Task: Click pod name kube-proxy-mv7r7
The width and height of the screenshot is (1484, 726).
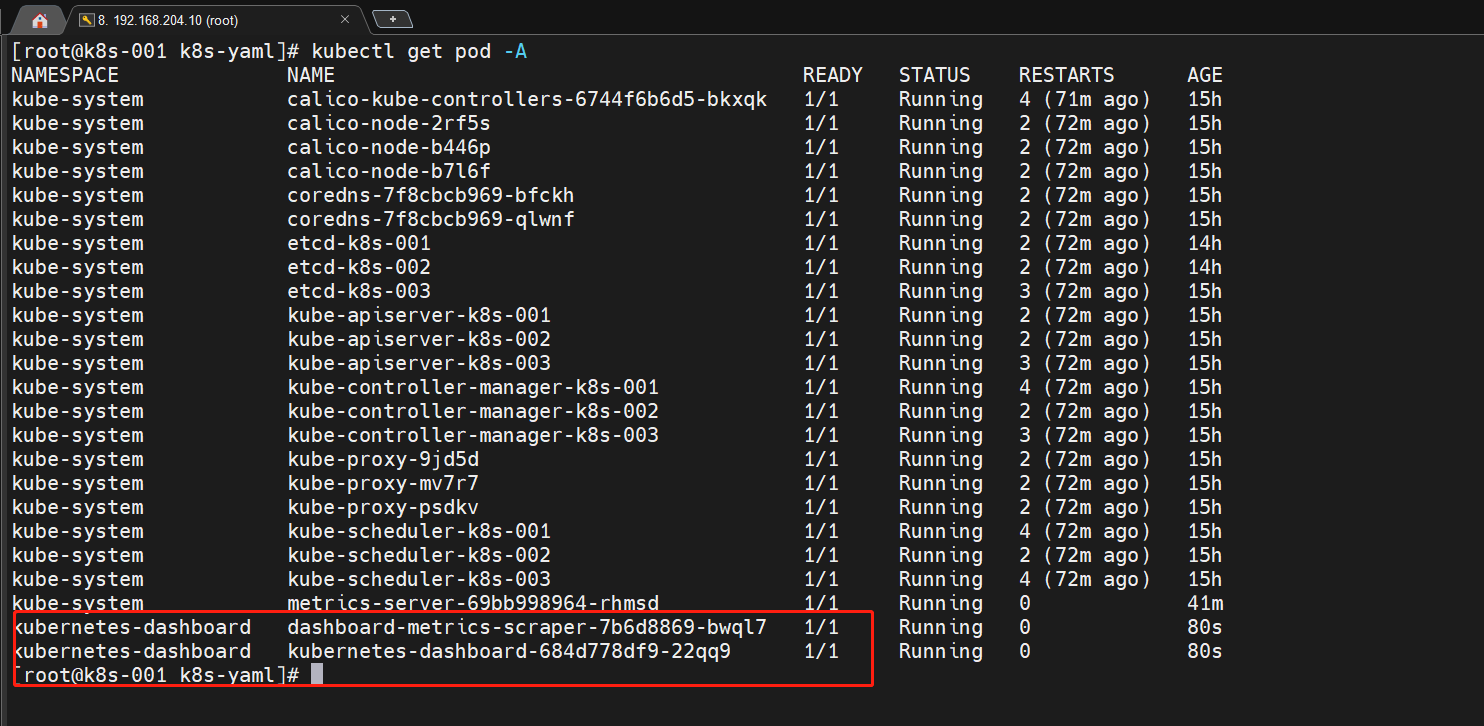Action: pyautogui.click(x=383, y=483)
